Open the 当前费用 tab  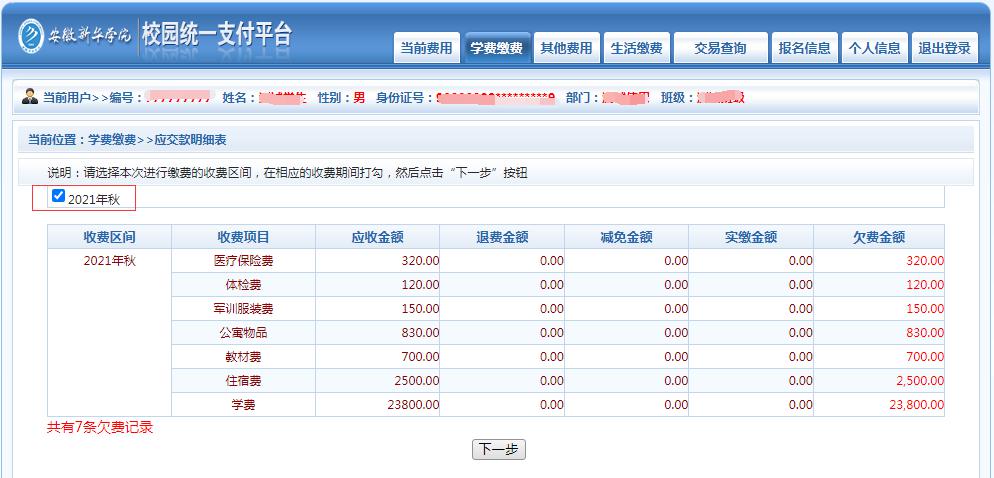click(x=426, y=48)
